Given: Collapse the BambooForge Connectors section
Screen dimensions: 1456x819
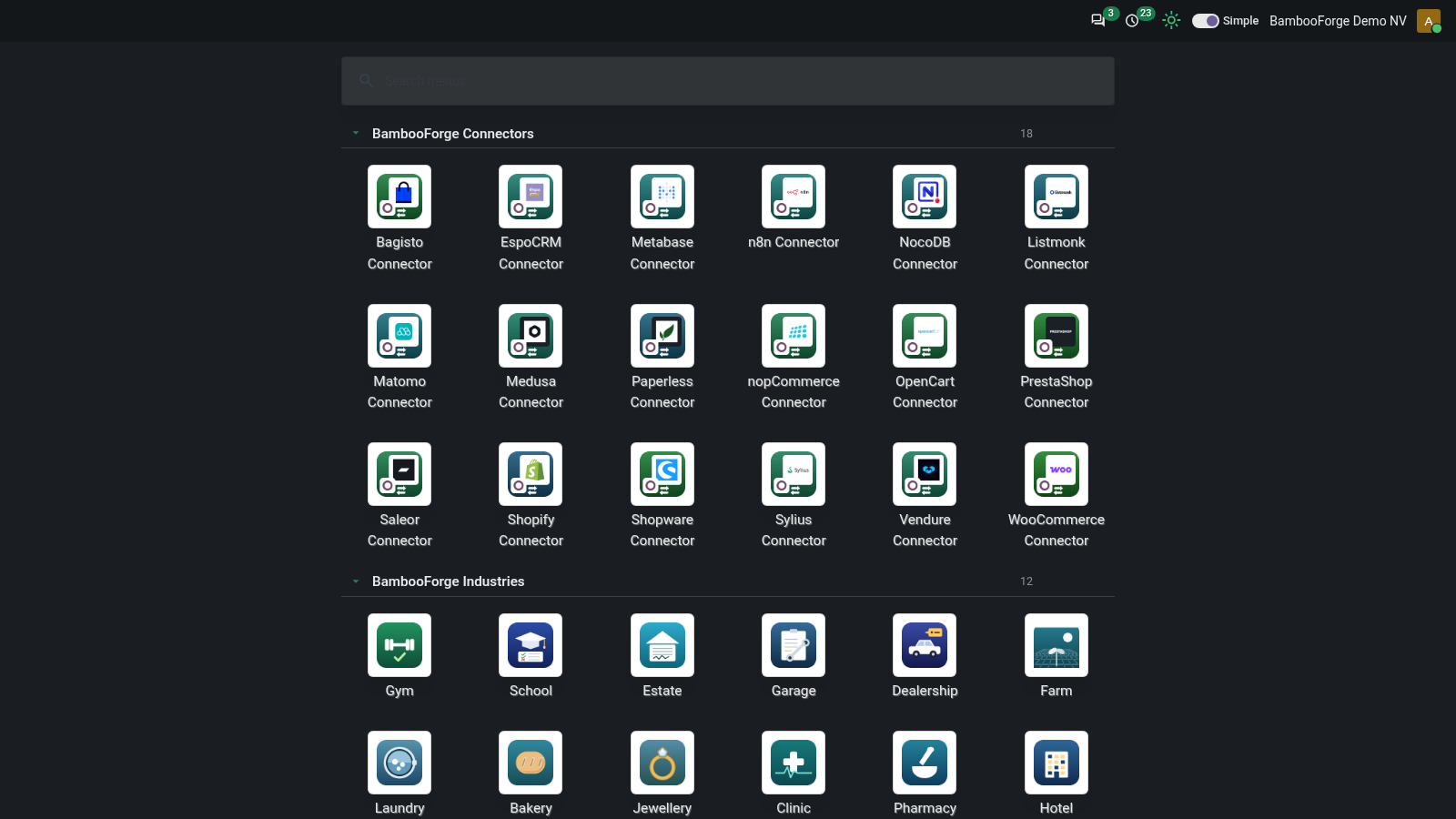Looking at the screenshot, I should pos(356,133).
